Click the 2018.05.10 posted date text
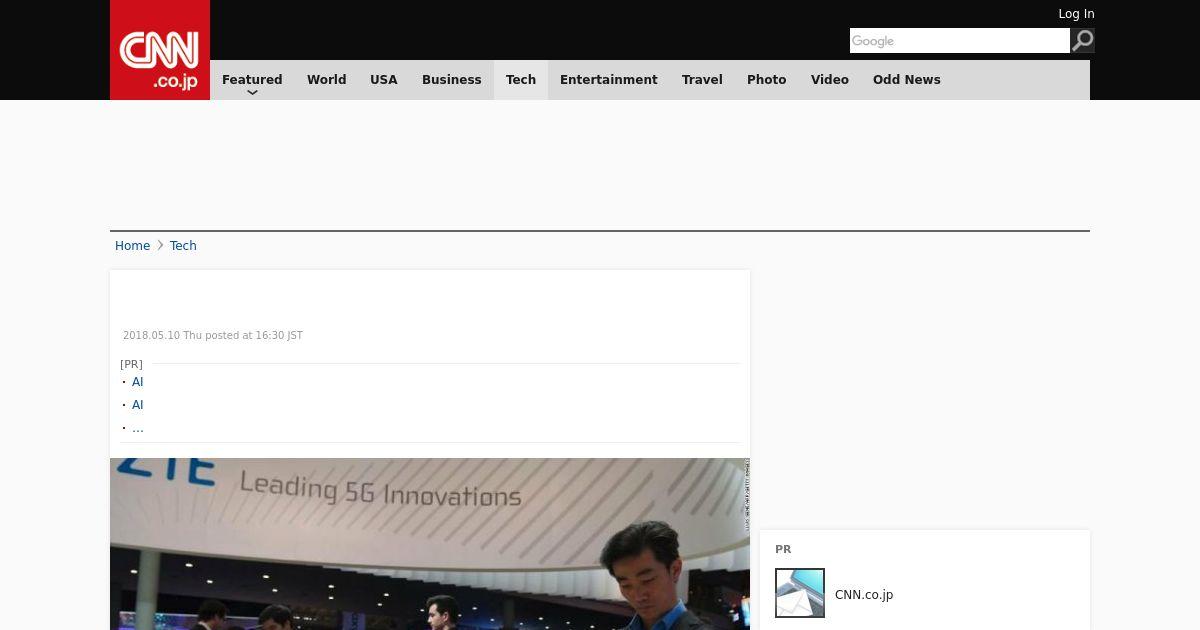Screen dimensions: 1200x630 click(x=213, y=336)
